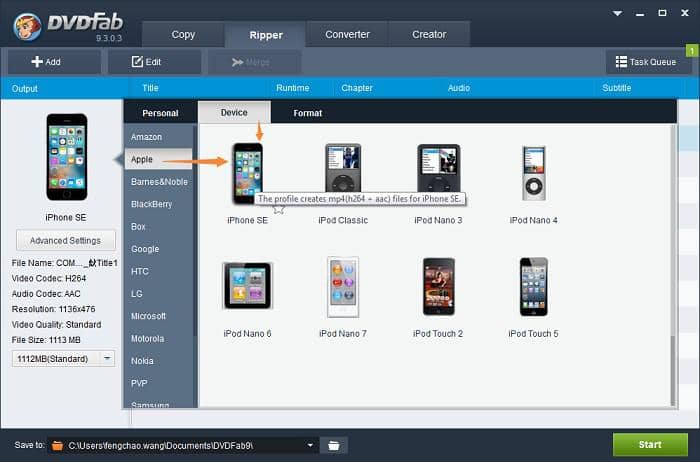Screen dimensions: 700x462
Task: Open the Edit tool
Action: tap(154, 62)
